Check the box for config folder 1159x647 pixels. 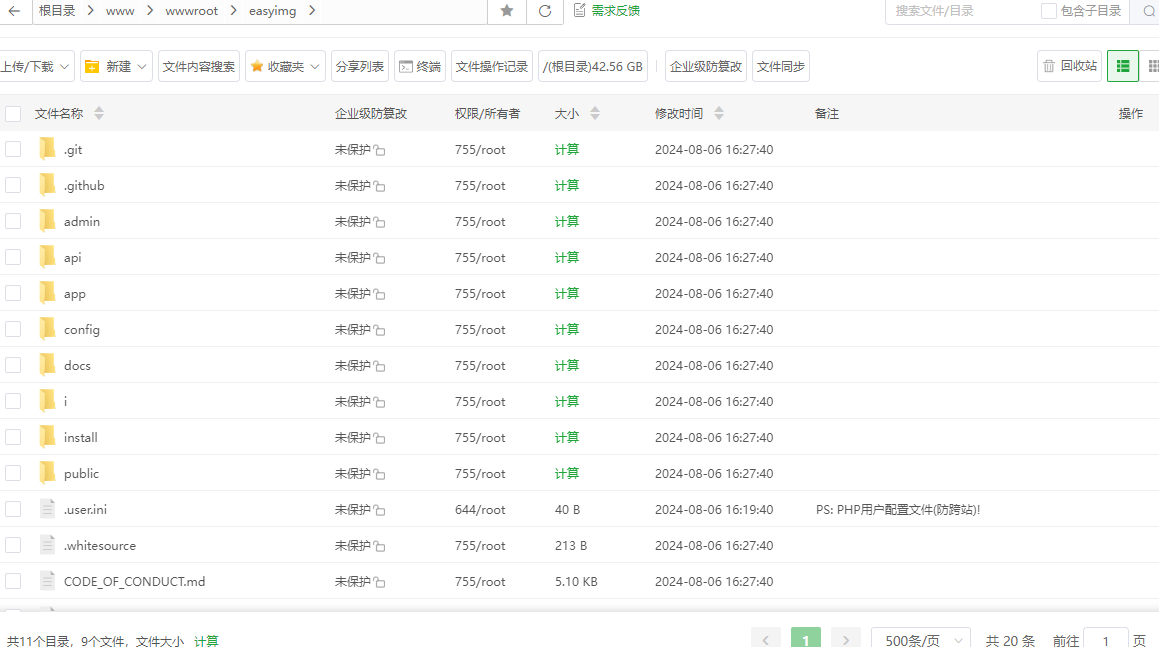13,329
